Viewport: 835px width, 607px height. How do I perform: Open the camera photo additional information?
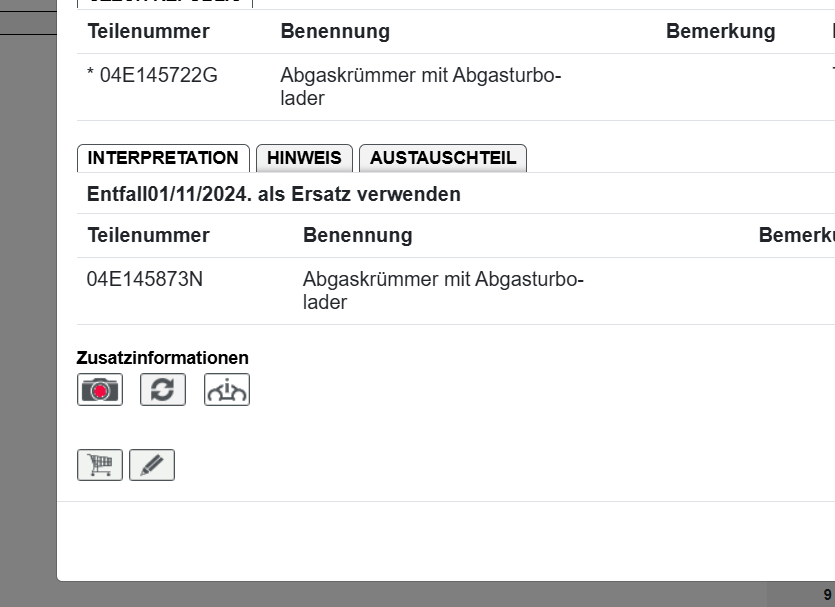click(100, 390)
